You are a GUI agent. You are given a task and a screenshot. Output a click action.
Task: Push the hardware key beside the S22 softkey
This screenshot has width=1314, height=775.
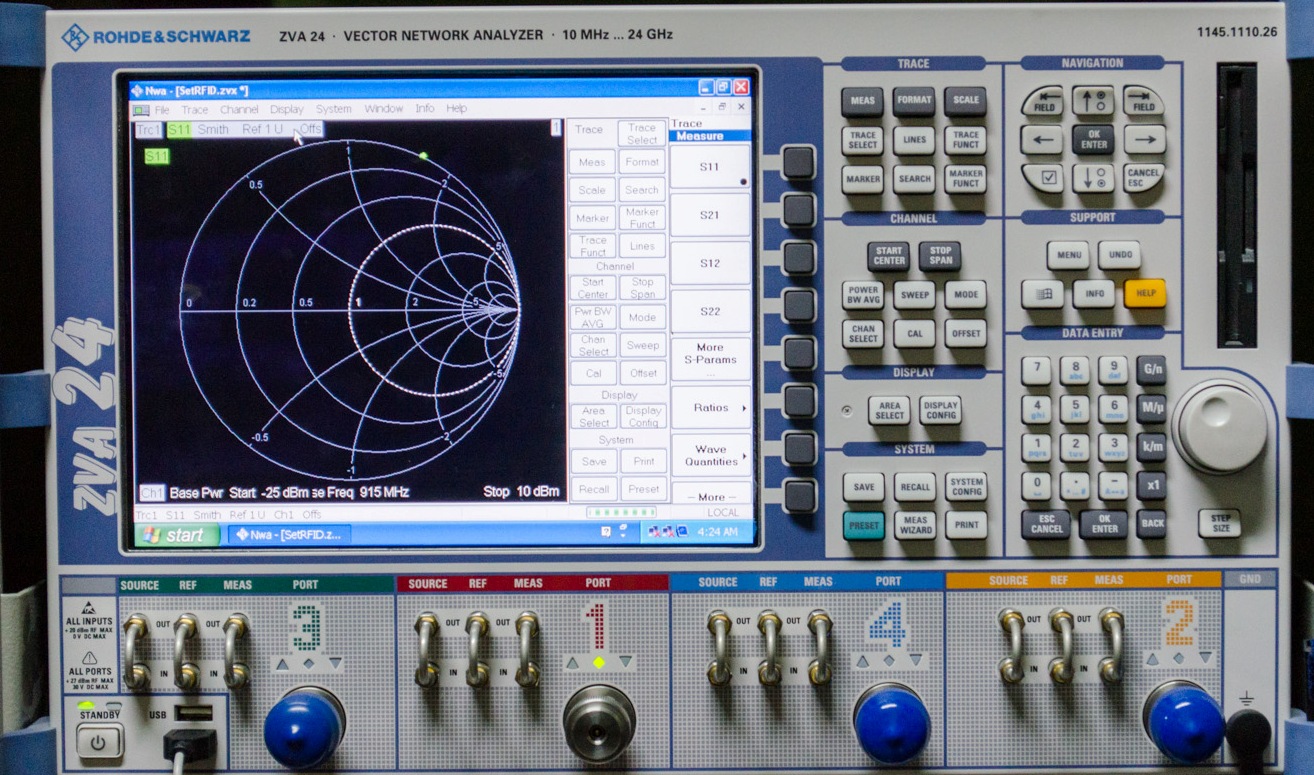click(798, 306)
